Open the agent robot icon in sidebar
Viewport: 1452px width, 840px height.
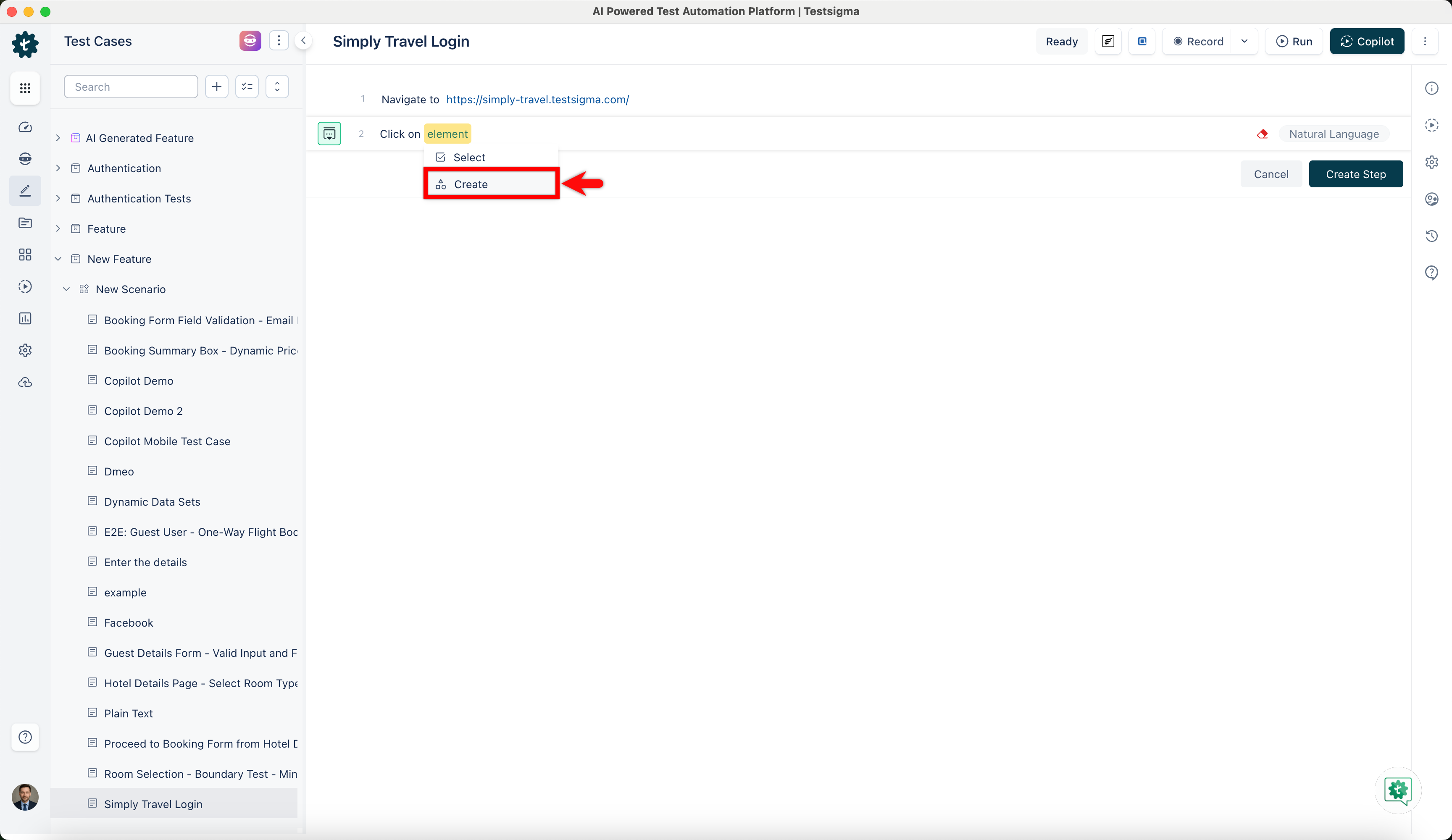tap(25, 158)
